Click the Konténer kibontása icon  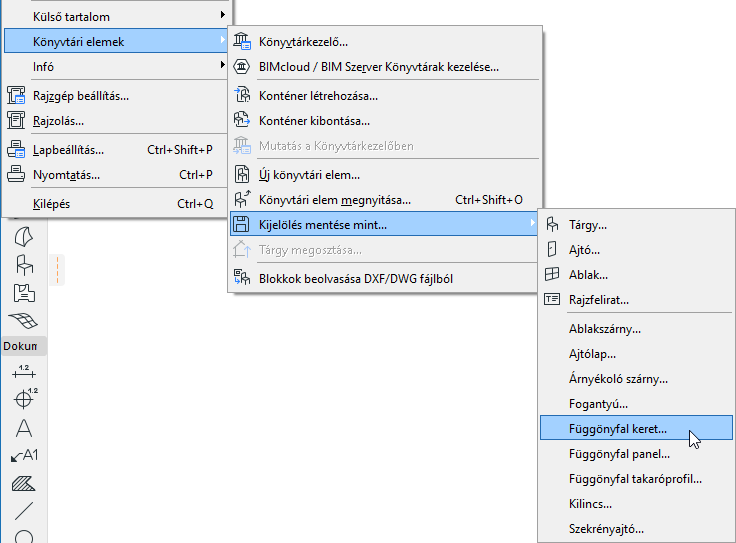[242, 120]
